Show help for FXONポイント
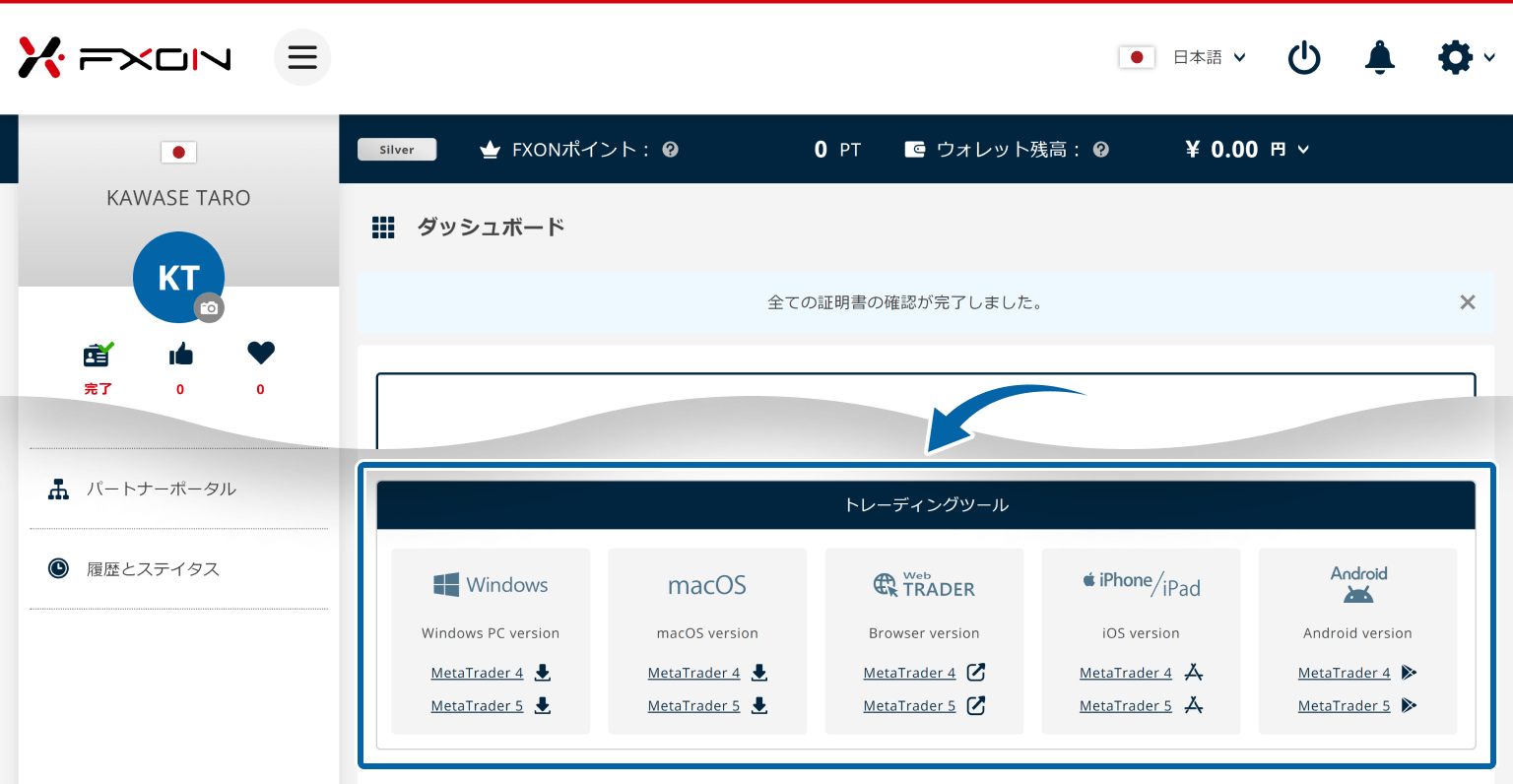Image resolution: width=1513 pixels, height=784 pixels. pyautogui.click(x=671, y=150)
